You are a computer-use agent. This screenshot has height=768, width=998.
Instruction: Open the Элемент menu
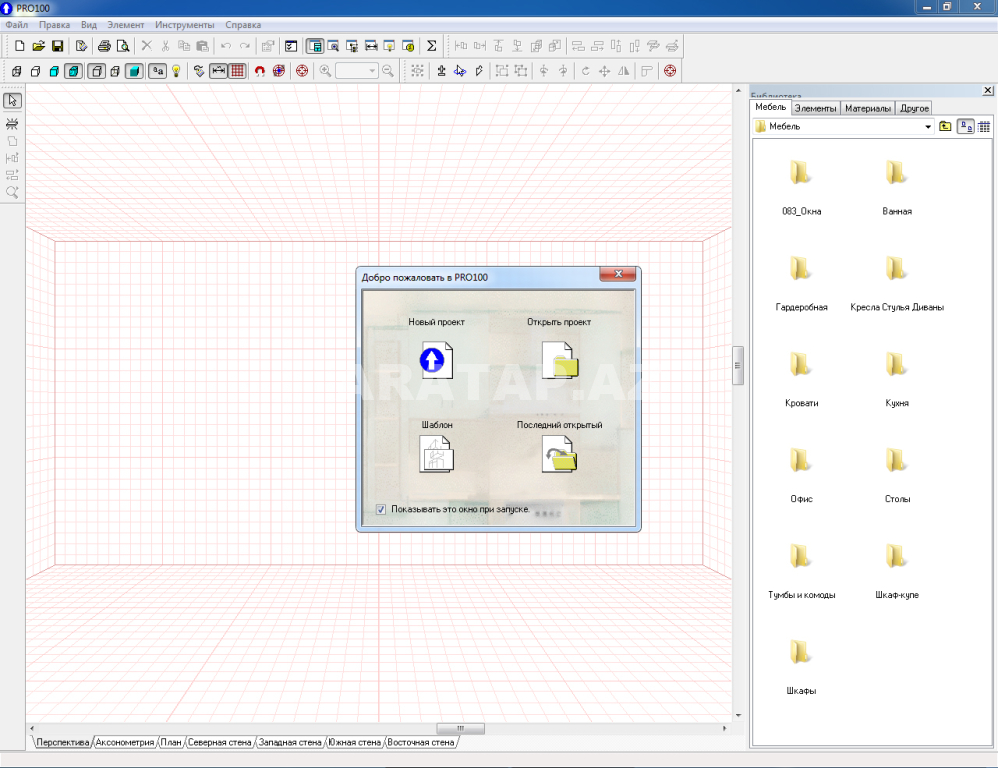[x=125, y=25]
